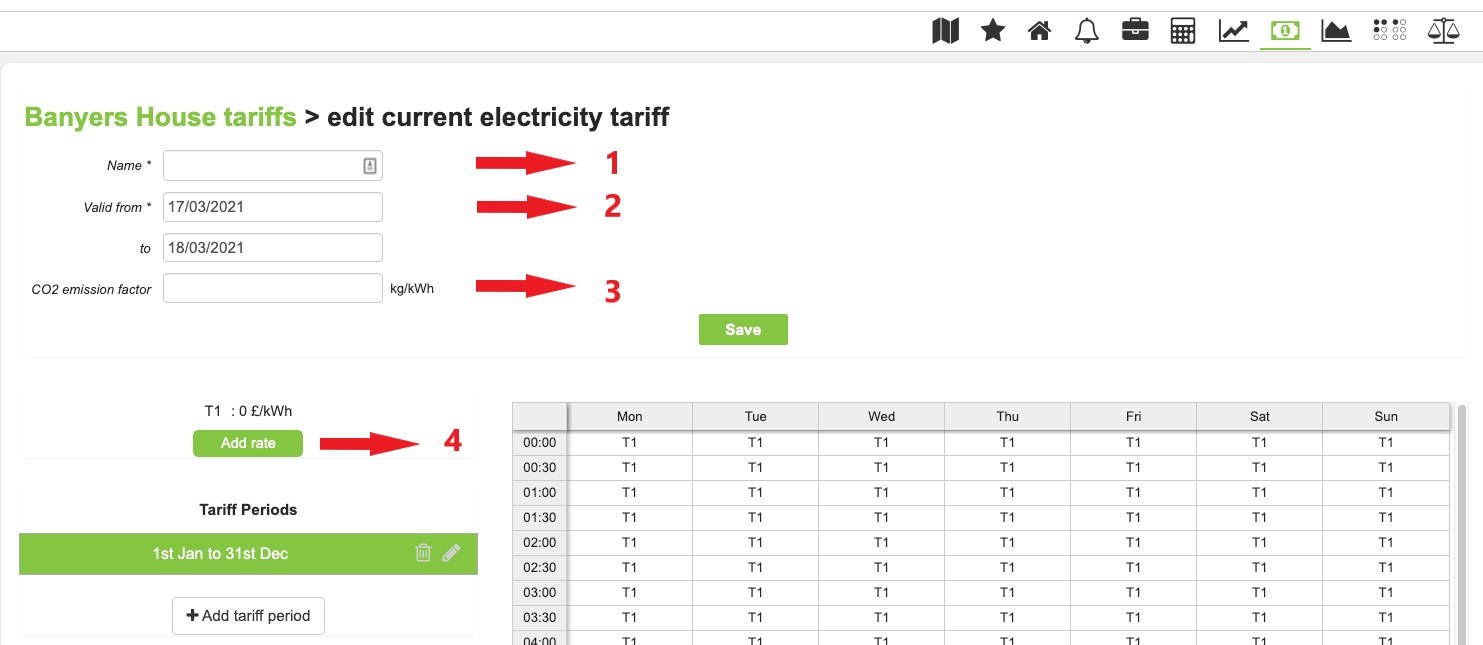
Task: Select the Monday 00:00 T1 cell
Action: click(629, 442)
